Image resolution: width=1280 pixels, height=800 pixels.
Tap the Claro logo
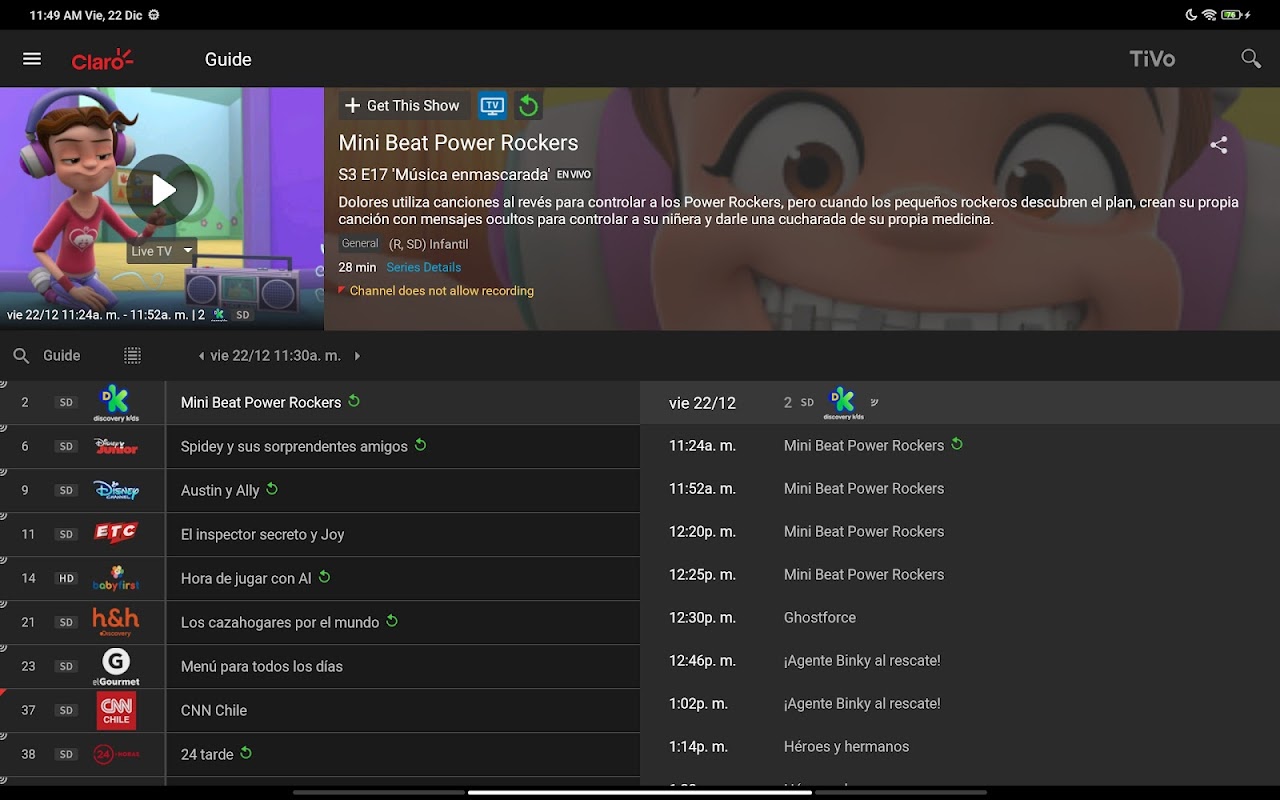[x=102, y=60]
